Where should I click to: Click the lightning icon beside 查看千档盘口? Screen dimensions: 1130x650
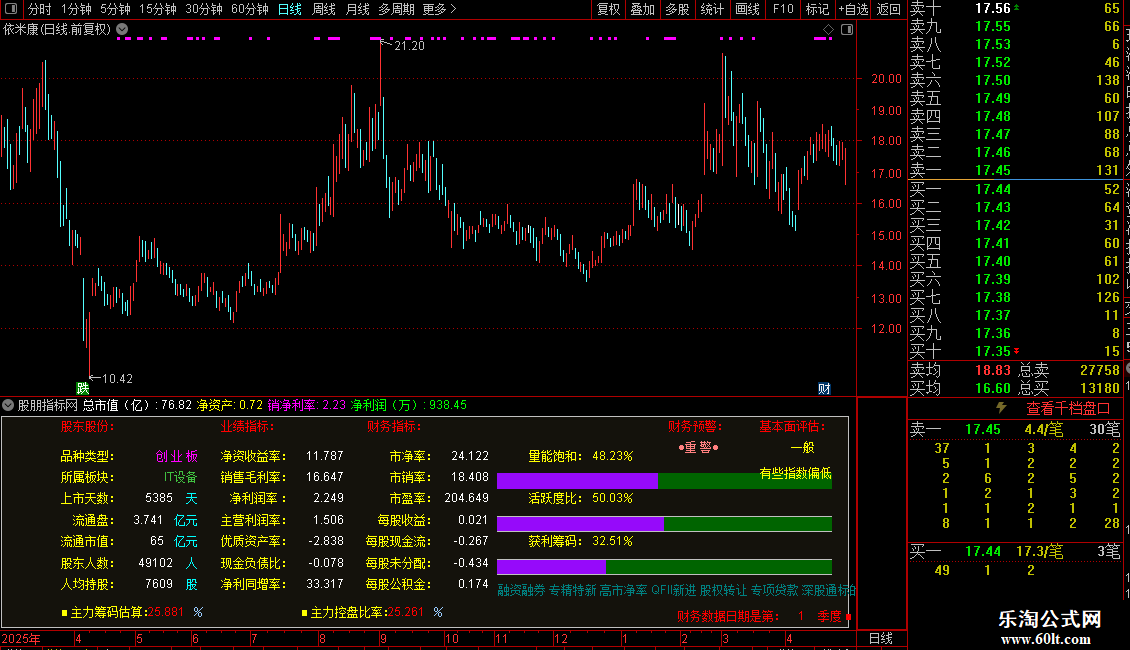click(1001, 408)
